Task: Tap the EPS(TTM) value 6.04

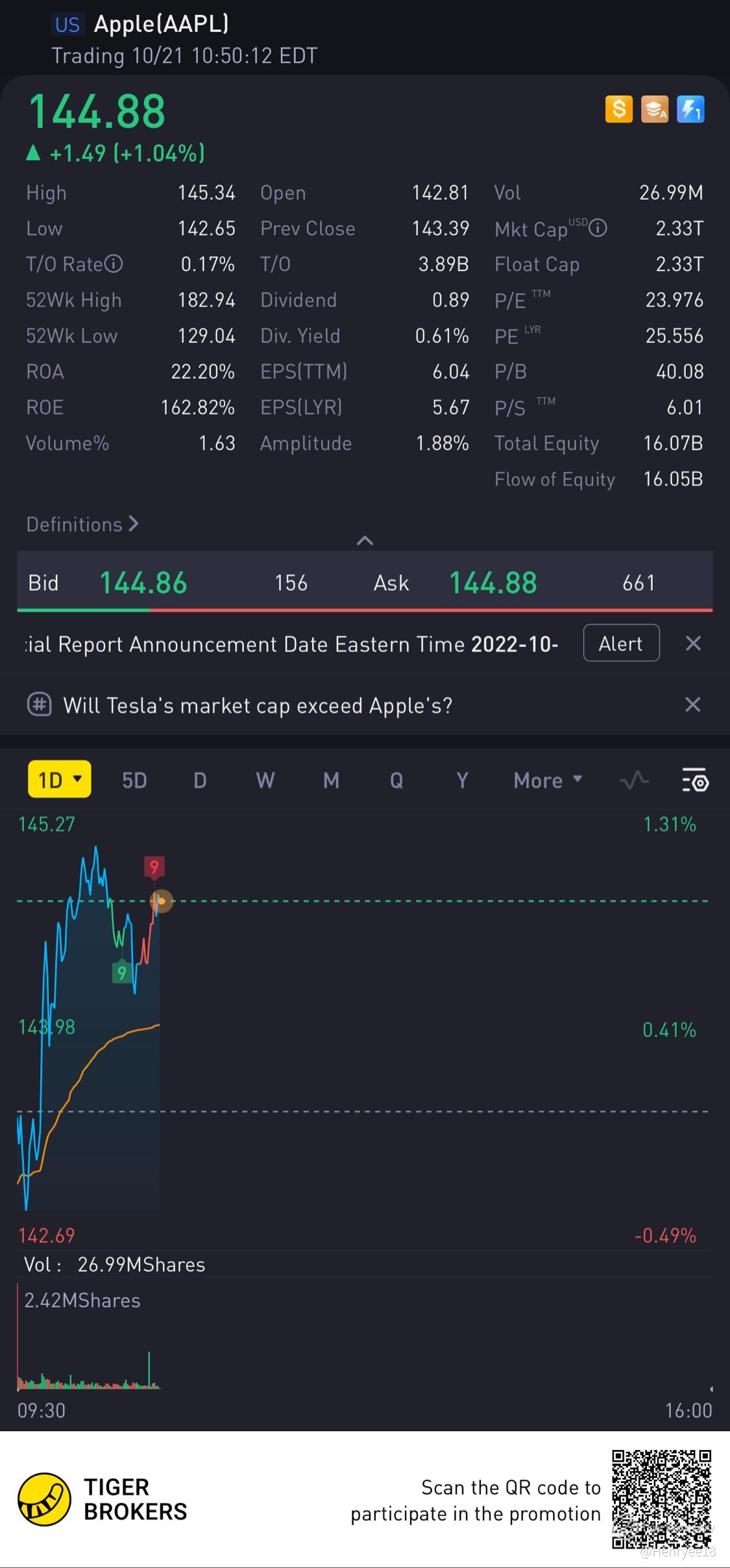Action: click(x=451, y=372)
